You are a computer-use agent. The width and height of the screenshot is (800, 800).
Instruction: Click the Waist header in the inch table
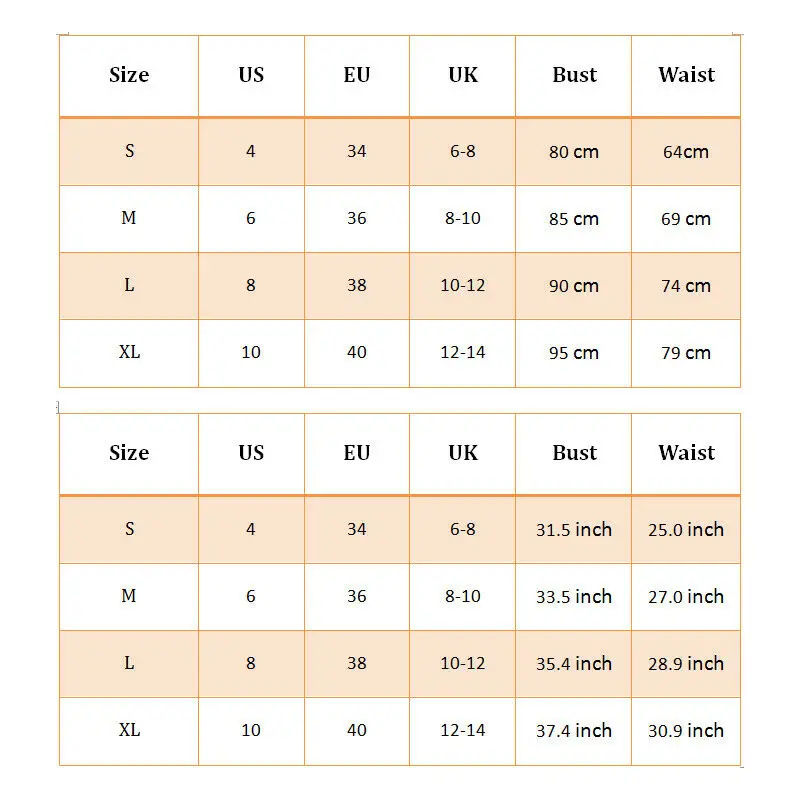coord(686,453)
